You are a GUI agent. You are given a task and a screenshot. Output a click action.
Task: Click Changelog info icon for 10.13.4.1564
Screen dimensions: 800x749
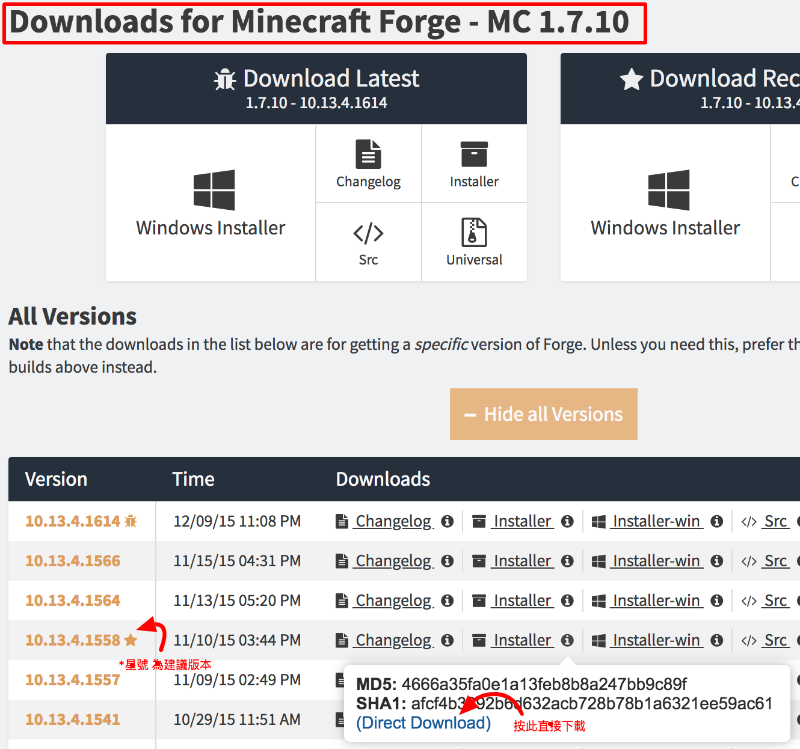(x=447, y=601)
